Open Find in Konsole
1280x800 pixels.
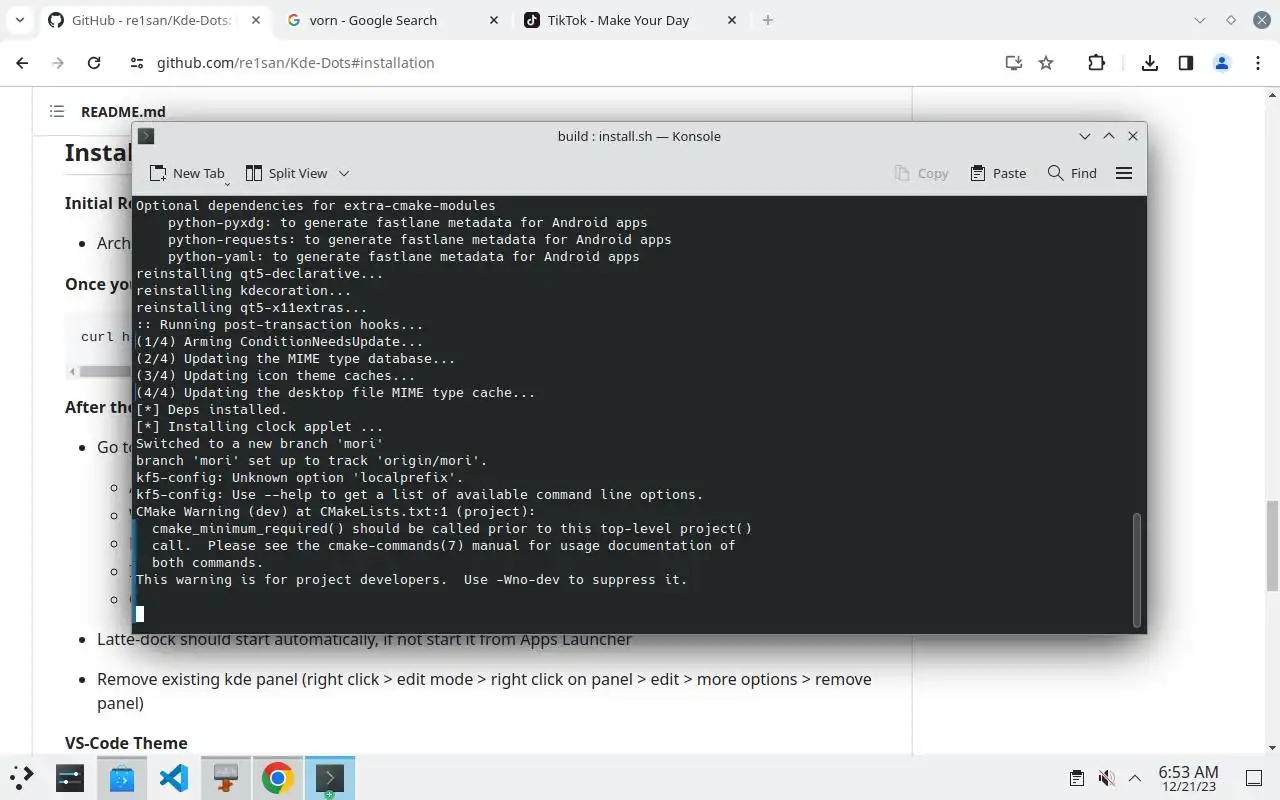click(1072, 173)
